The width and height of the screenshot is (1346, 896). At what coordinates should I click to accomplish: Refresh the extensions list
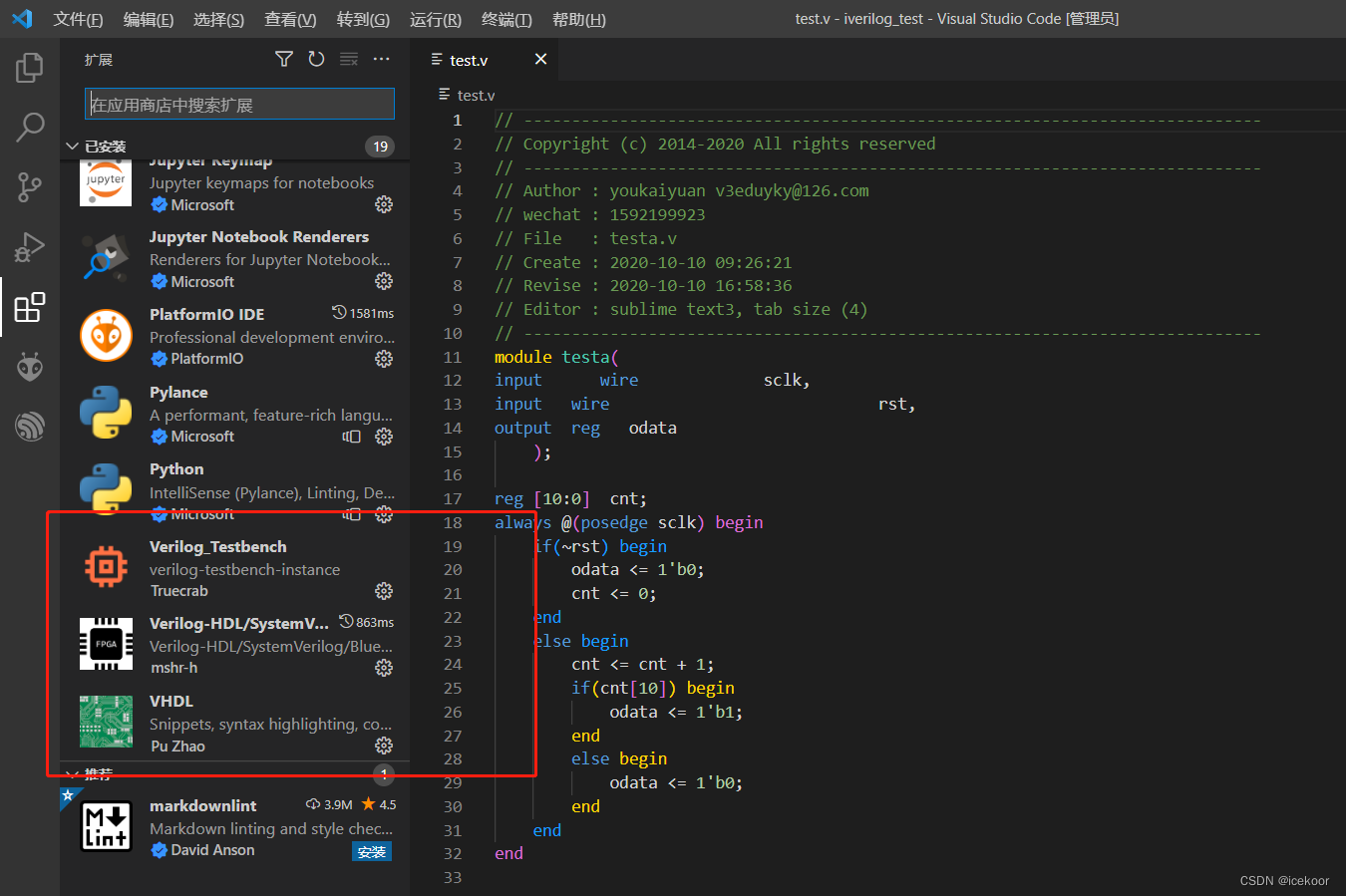click(x=316, y=60)
